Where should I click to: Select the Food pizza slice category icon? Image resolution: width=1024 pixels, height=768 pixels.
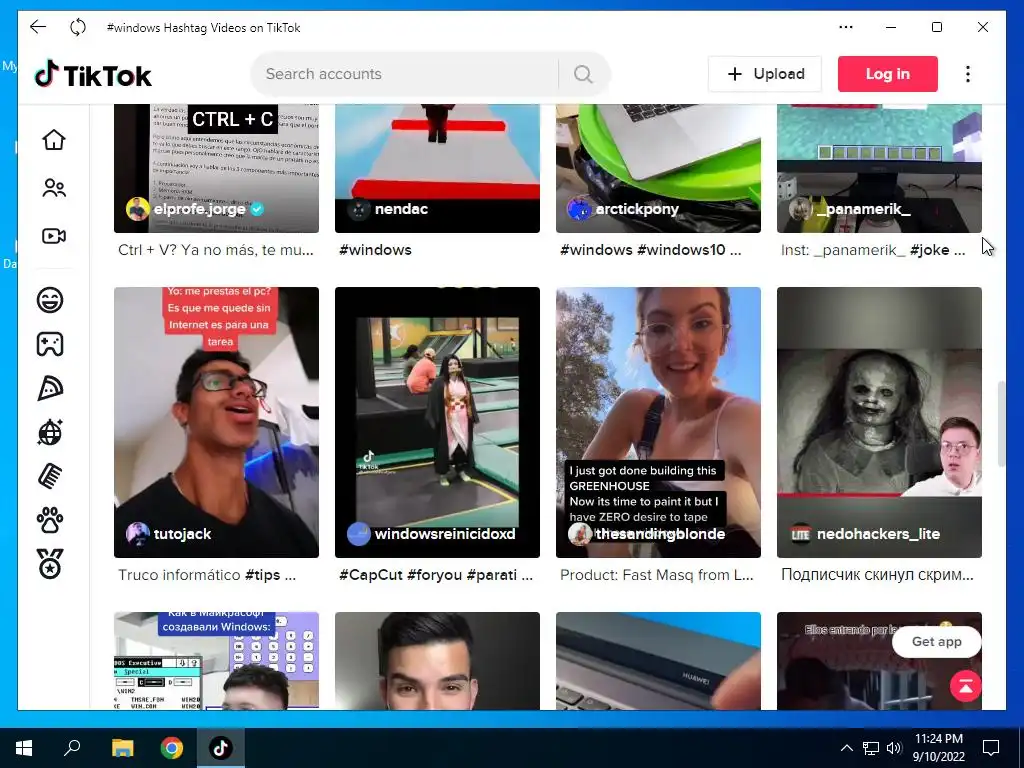50,389
